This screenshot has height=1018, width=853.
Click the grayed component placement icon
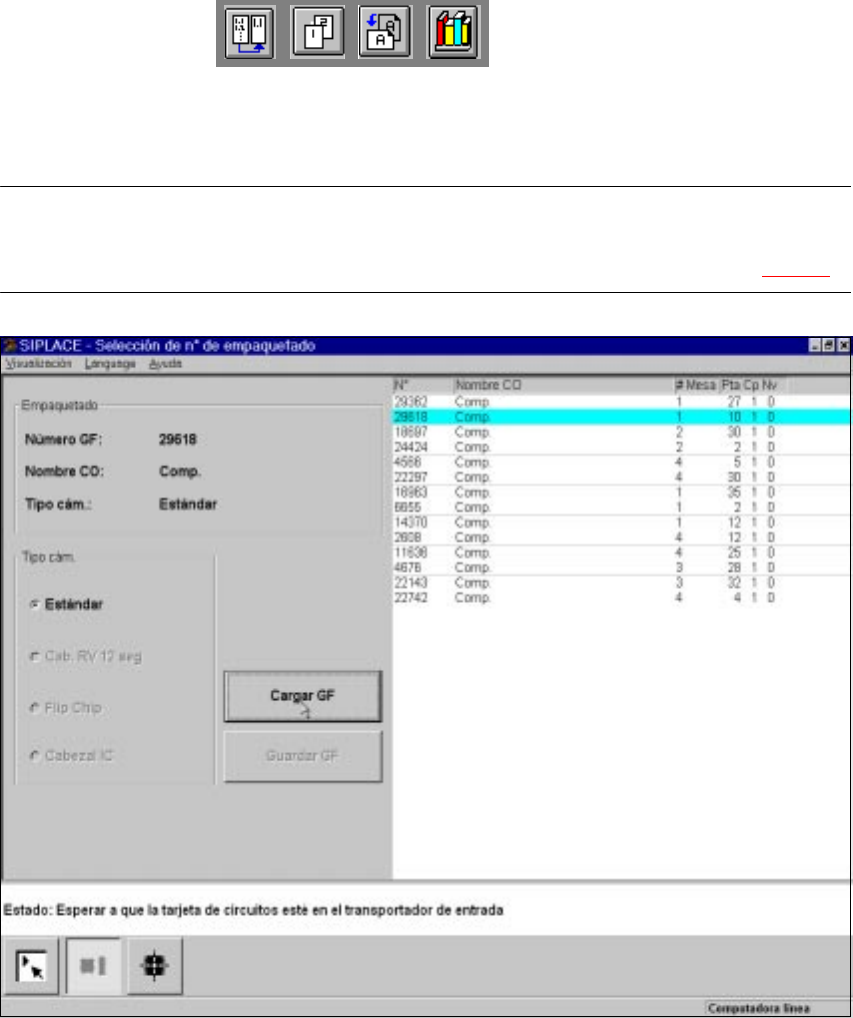pyautogui.click(x=93, y=965)
